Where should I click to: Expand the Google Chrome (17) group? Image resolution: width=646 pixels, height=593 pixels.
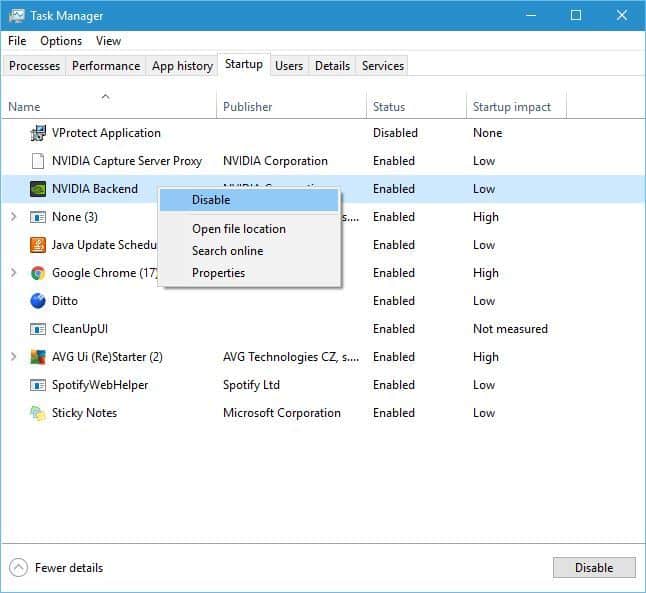click(13, 273)
